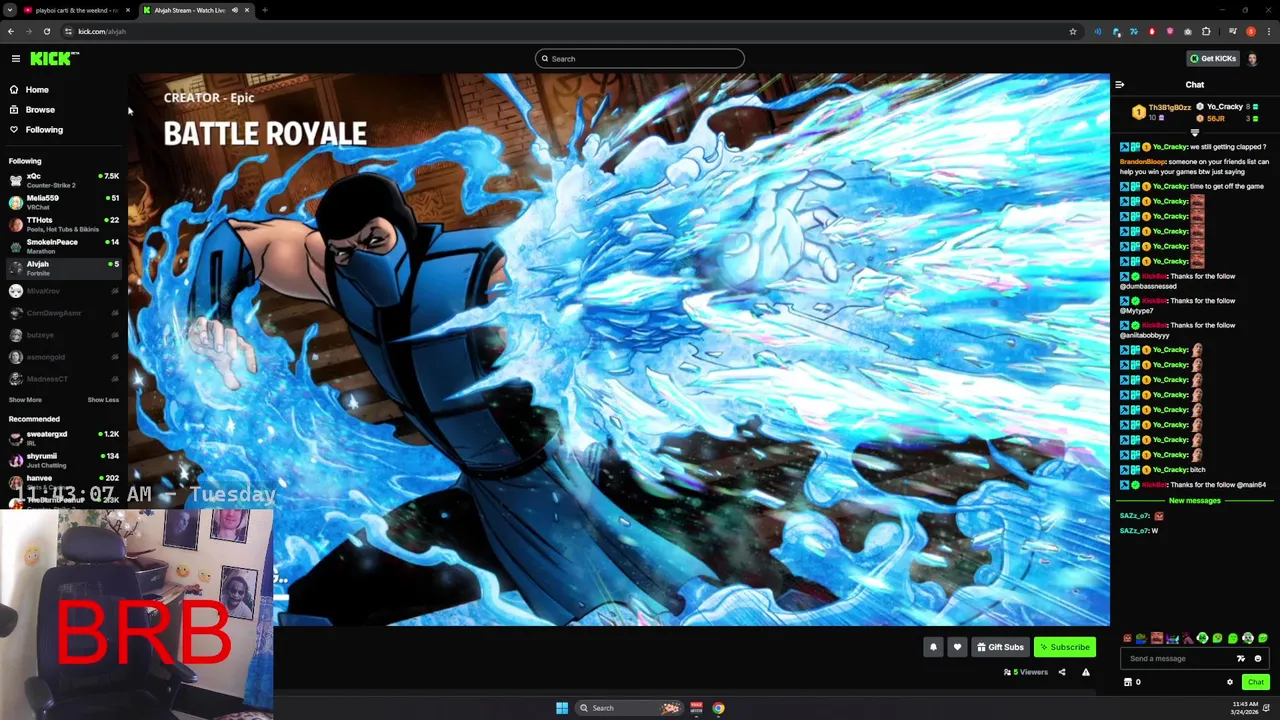This screenshot has width=1280, height=720.
Task: Insert the last green emote in row
Action: [x=1263, y=638]
